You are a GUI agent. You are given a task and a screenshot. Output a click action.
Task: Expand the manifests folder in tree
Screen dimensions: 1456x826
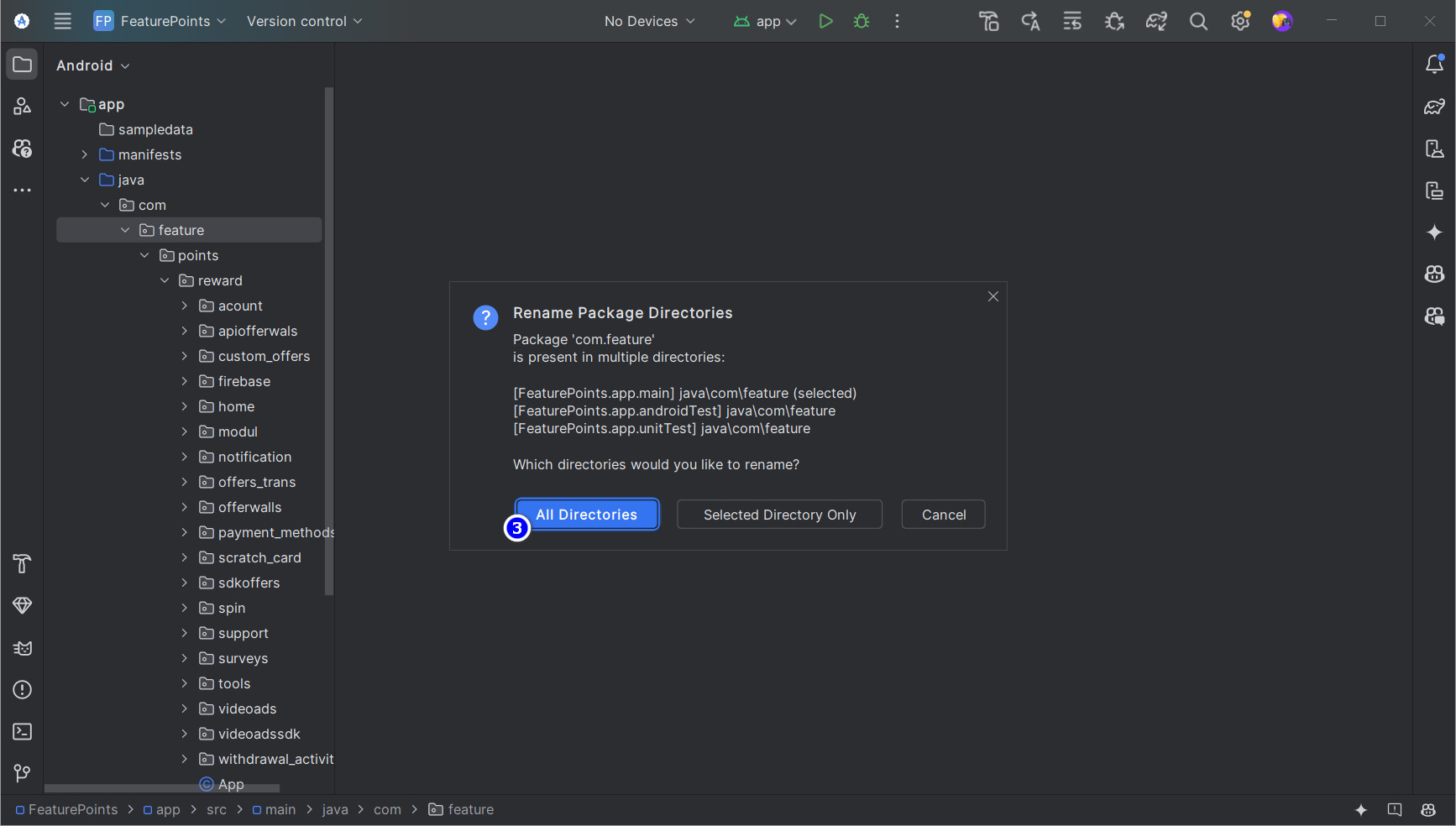click(x=85, y=154)
